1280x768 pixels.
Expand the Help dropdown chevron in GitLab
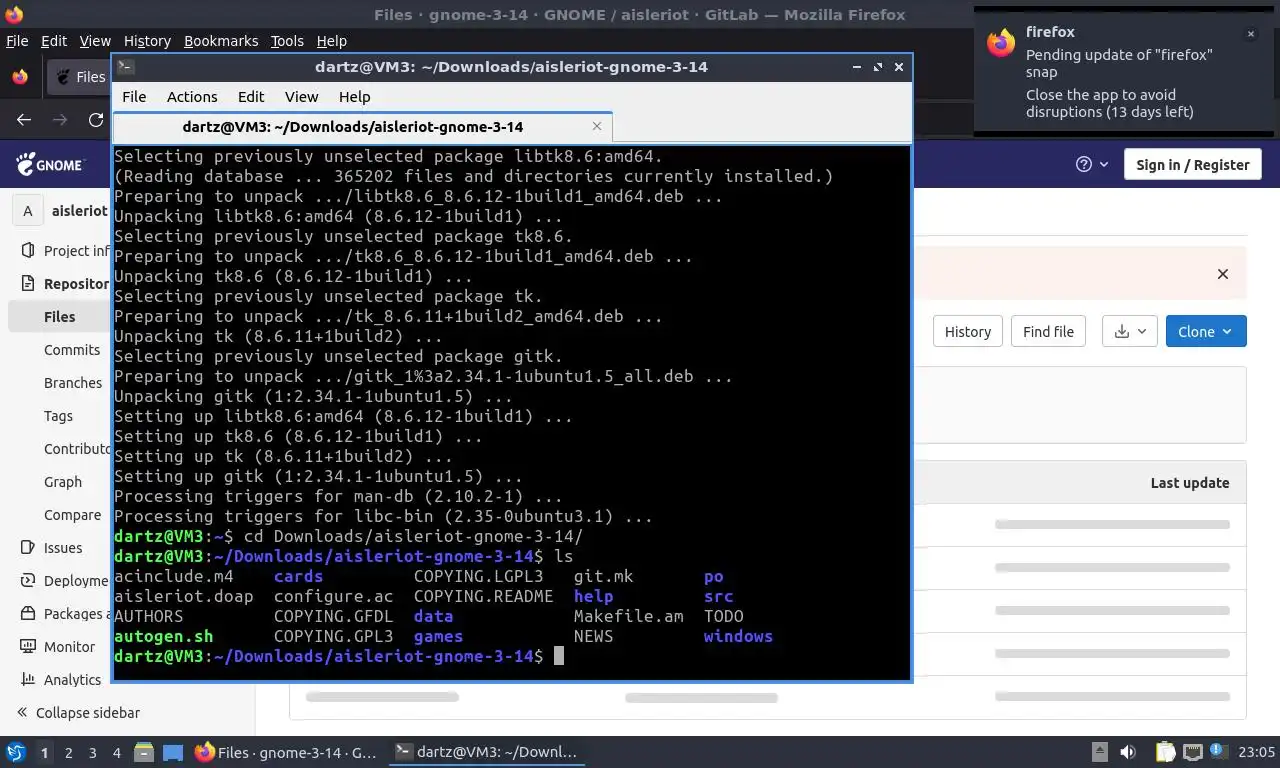(1104, 164)
